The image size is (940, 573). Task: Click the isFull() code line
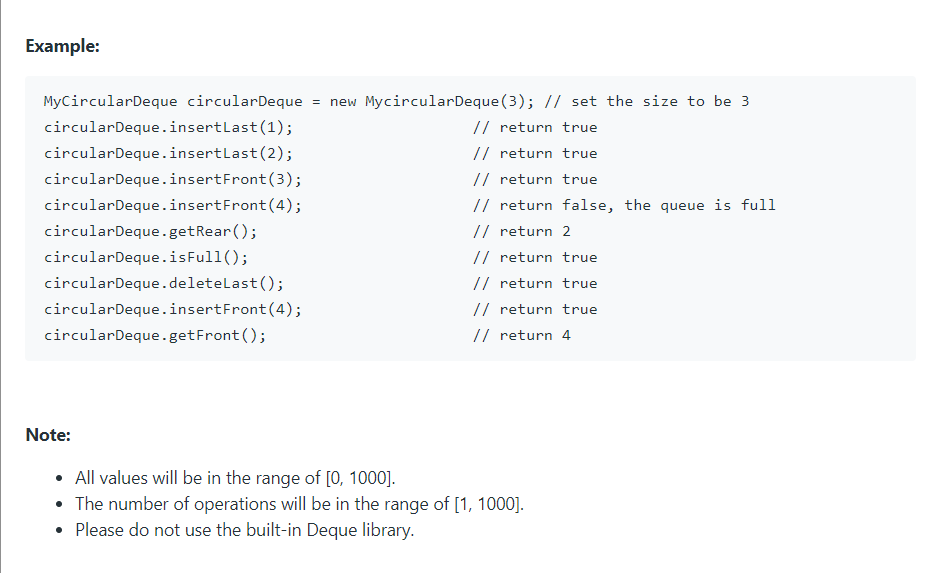coord(320,257)
